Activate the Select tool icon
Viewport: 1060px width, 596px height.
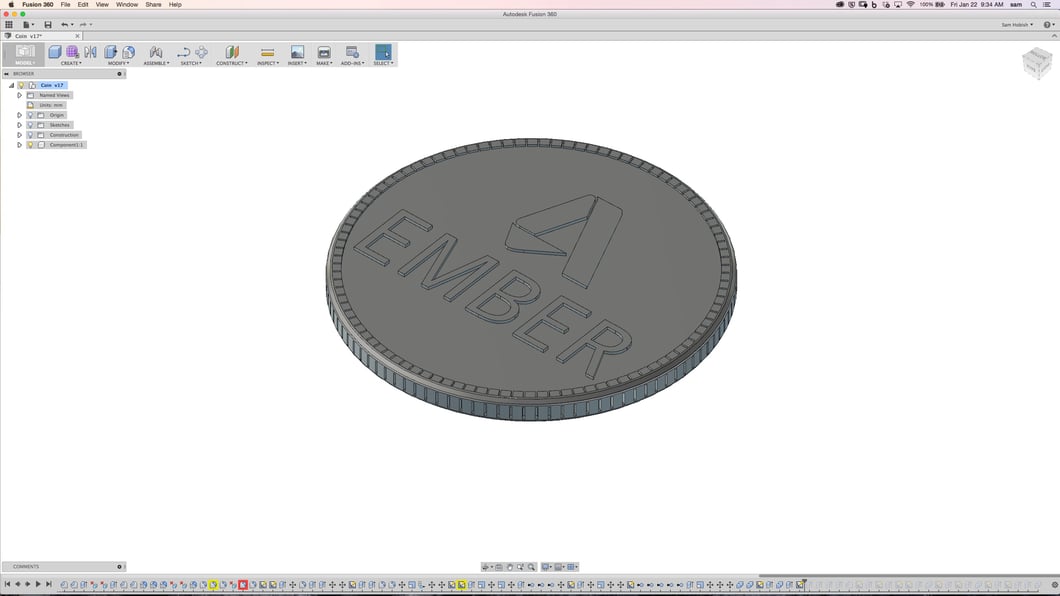pyautogui.click(x=383, y=52)
